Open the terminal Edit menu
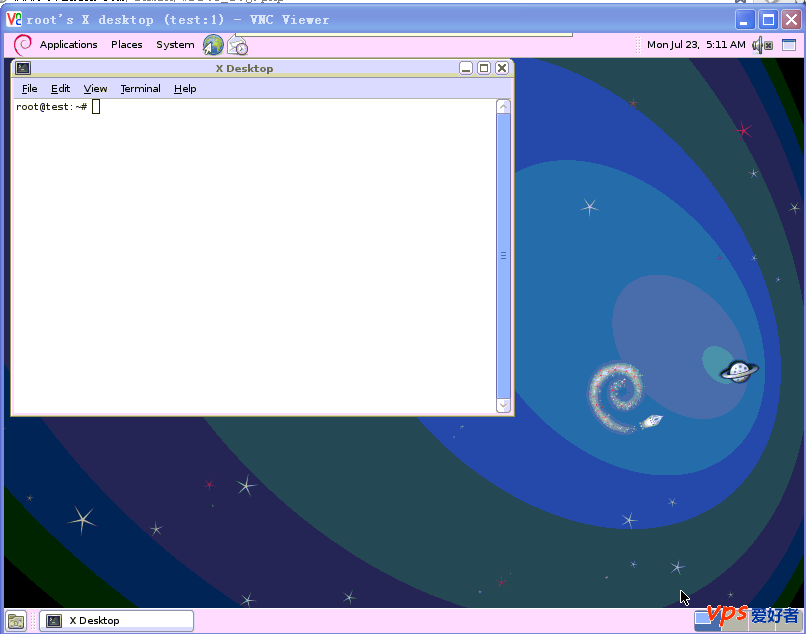This screenshot has width=806, height=634. (60, 89)
